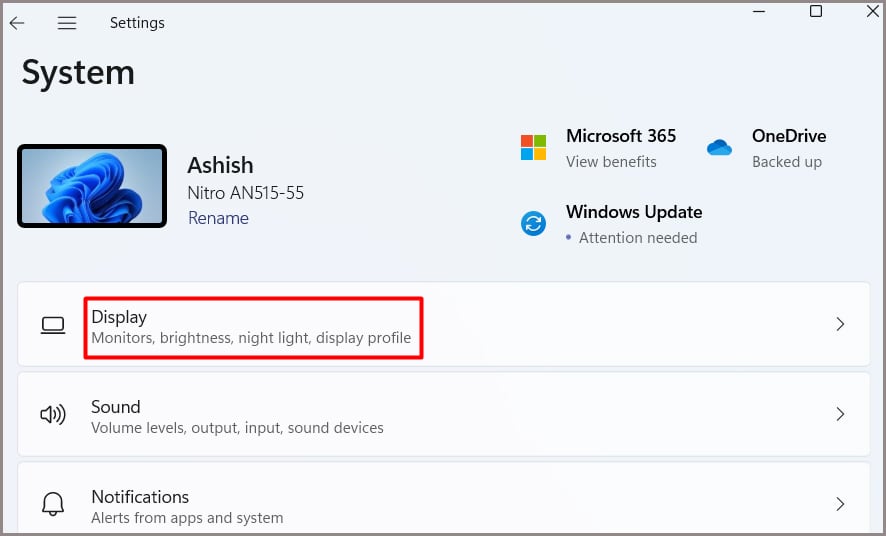Click the desktop wallpaper thumbnail
Viewport: 886px width, 536px height.
point(92,186)
